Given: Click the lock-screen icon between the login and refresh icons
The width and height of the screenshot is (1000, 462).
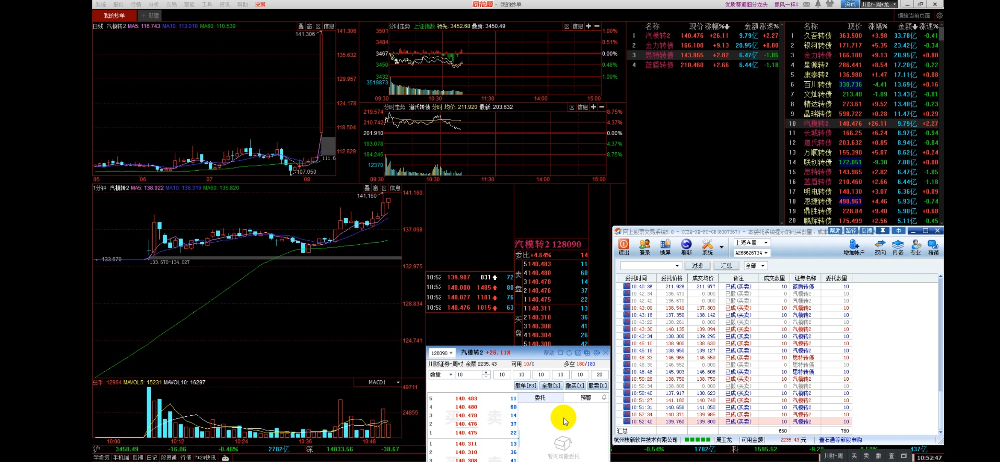Looking at the screenshot, I should tap(665, 244).
